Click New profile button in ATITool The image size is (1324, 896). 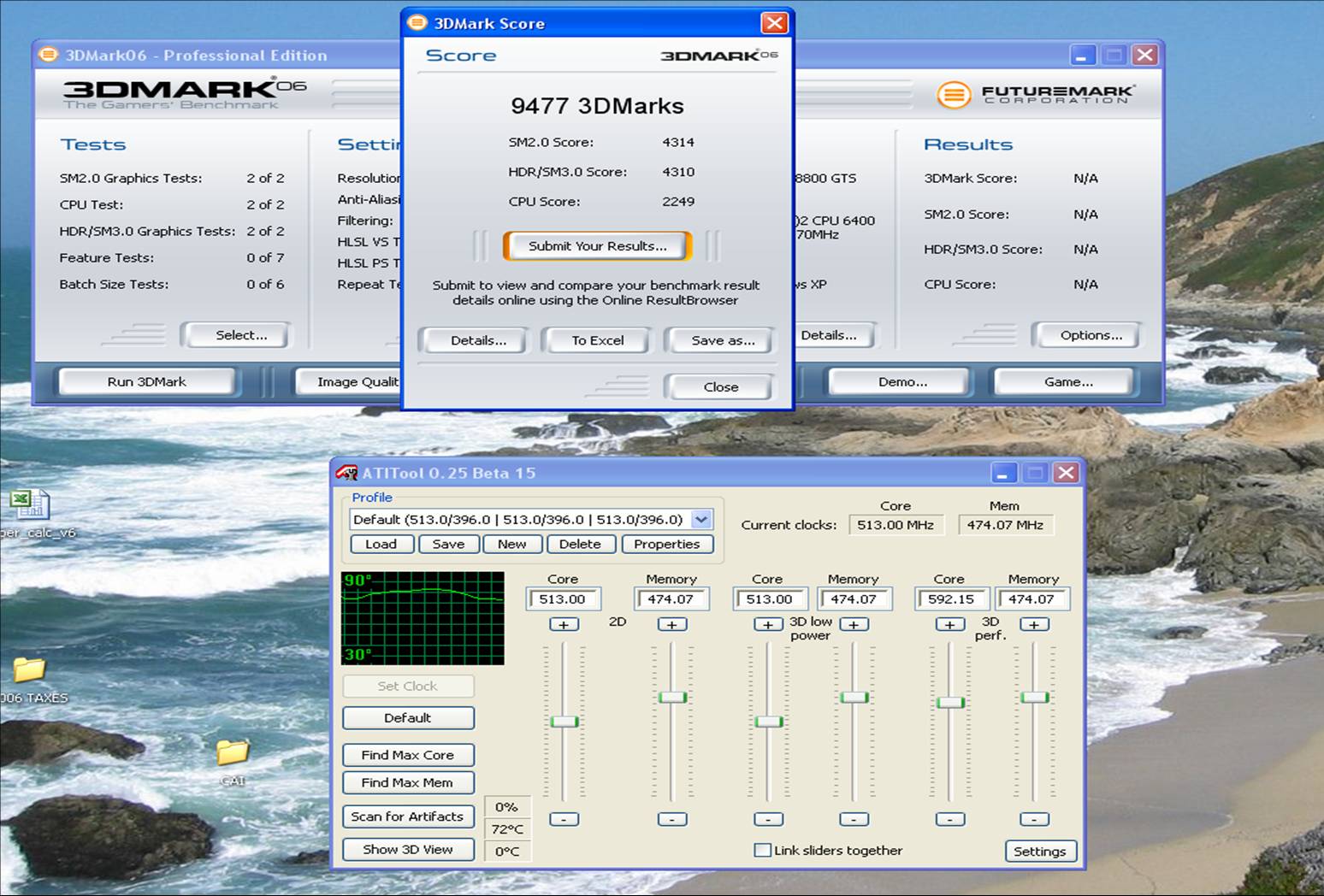[511, 544]
